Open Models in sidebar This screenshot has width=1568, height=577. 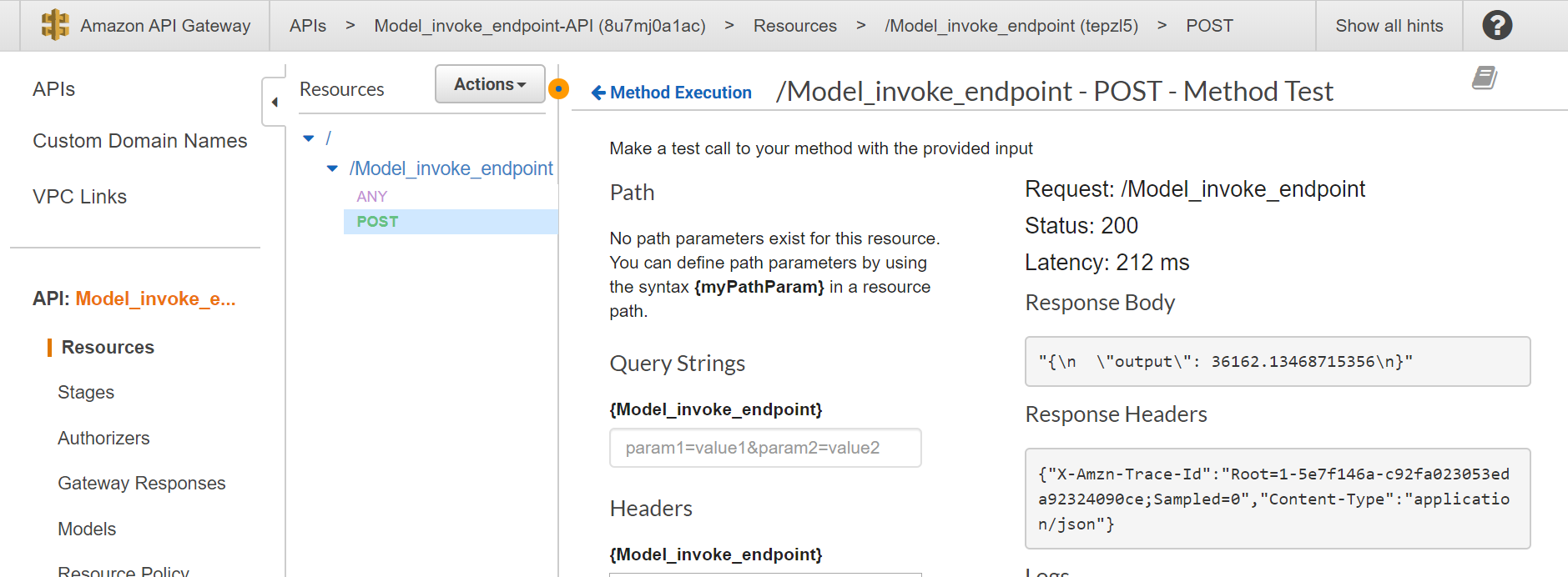[87, 529]
